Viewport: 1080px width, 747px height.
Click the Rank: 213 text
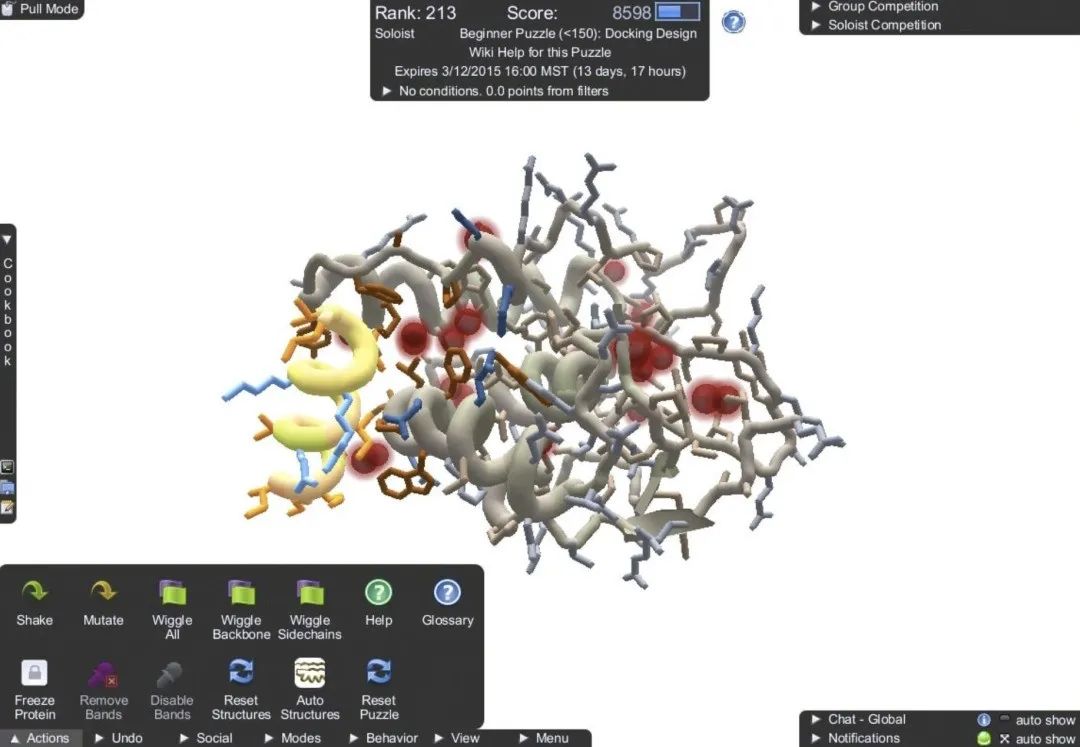coord(415,13)
